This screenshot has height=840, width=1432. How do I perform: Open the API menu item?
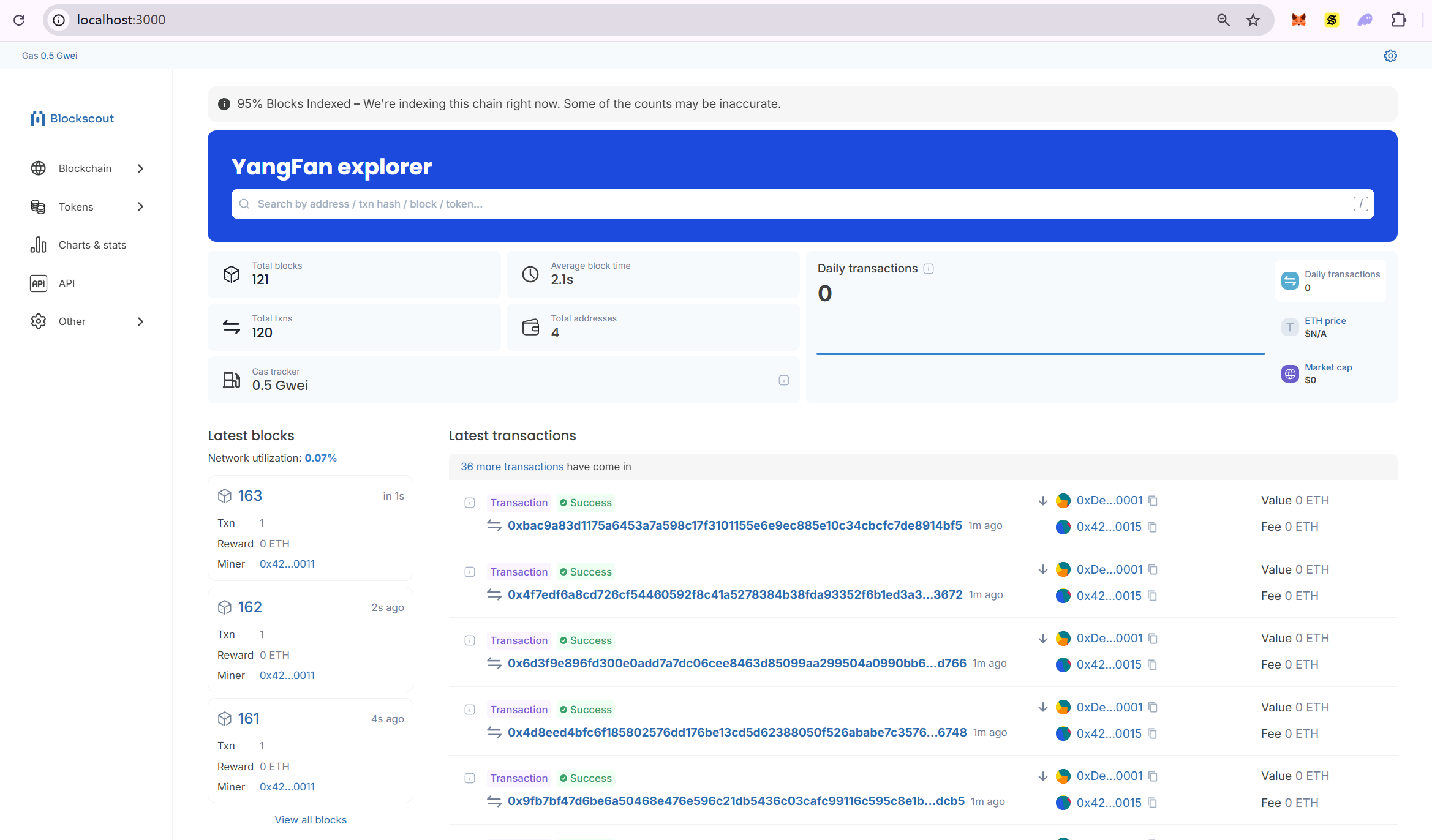66,283
